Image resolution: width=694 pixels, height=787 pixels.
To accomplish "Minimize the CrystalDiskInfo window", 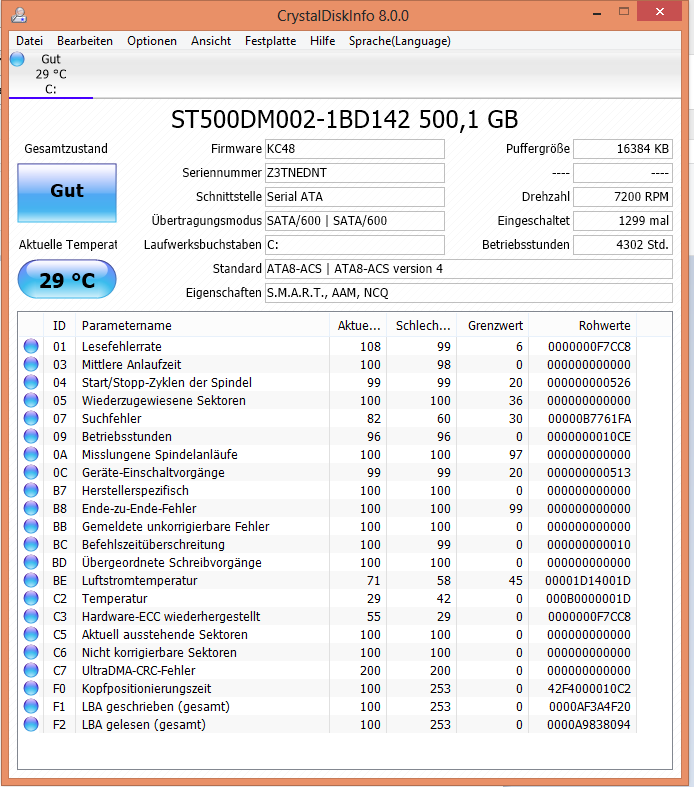I will (597, 13).
